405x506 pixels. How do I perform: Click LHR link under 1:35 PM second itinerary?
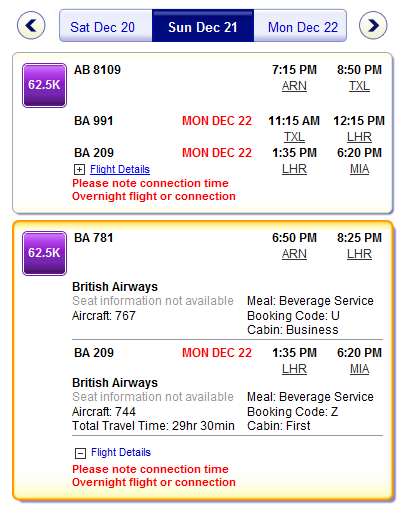point(294,369)
